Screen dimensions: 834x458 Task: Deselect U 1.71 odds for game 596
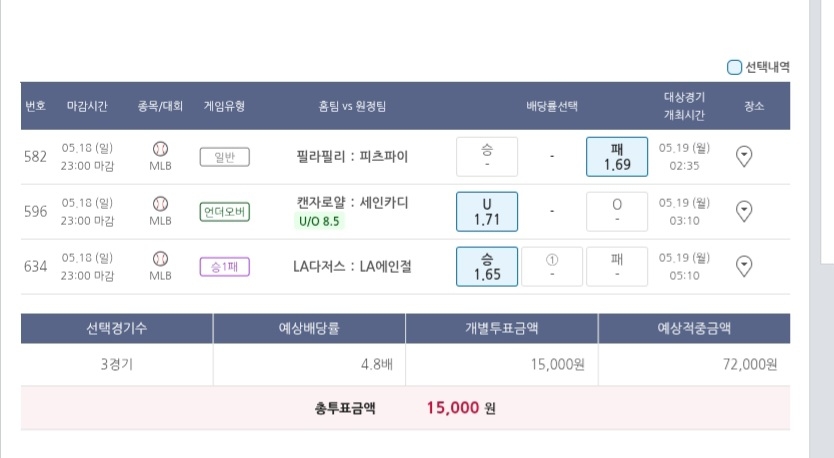coord(487,212)
